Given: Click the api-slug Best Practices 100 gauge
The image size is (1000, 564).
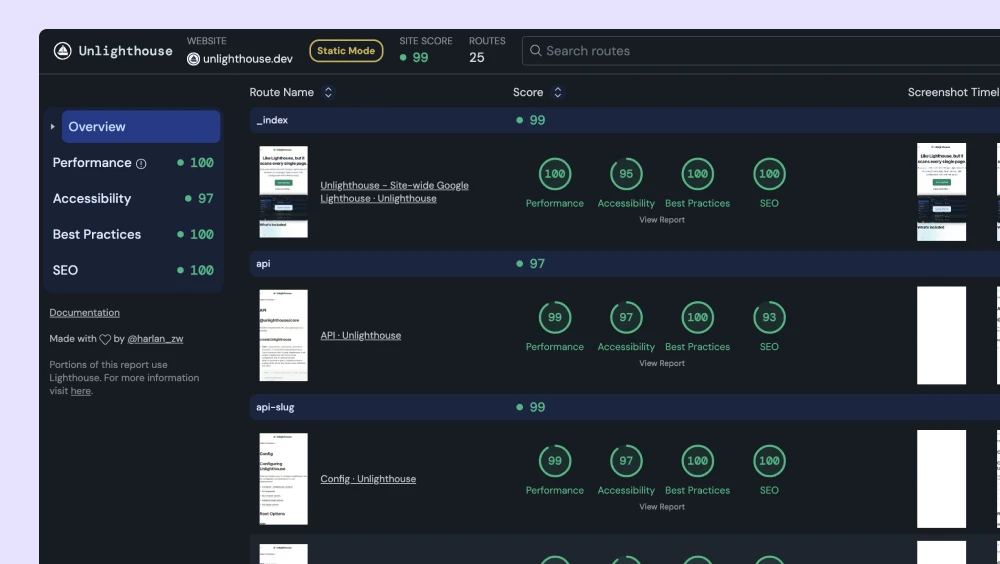Looking at the screenshot, I should [x=698, y=461].
